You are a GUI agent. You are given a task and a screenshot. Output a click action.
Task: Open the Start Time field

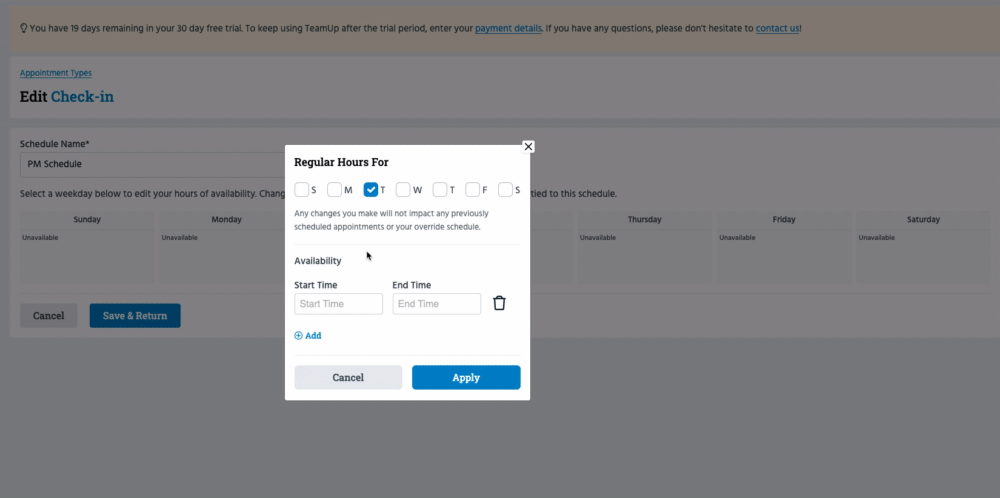[x=338, y=304]
